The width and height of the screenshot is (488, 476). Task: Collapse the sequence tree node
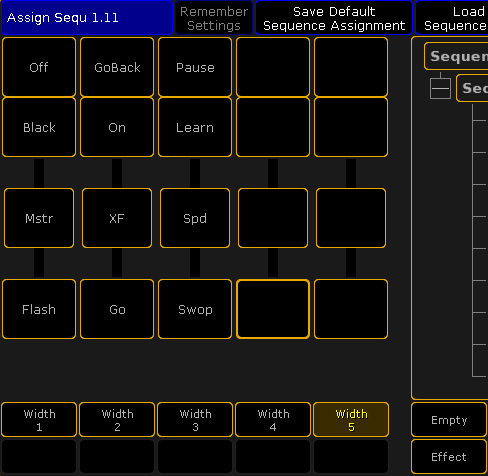(x=440, y=88)
